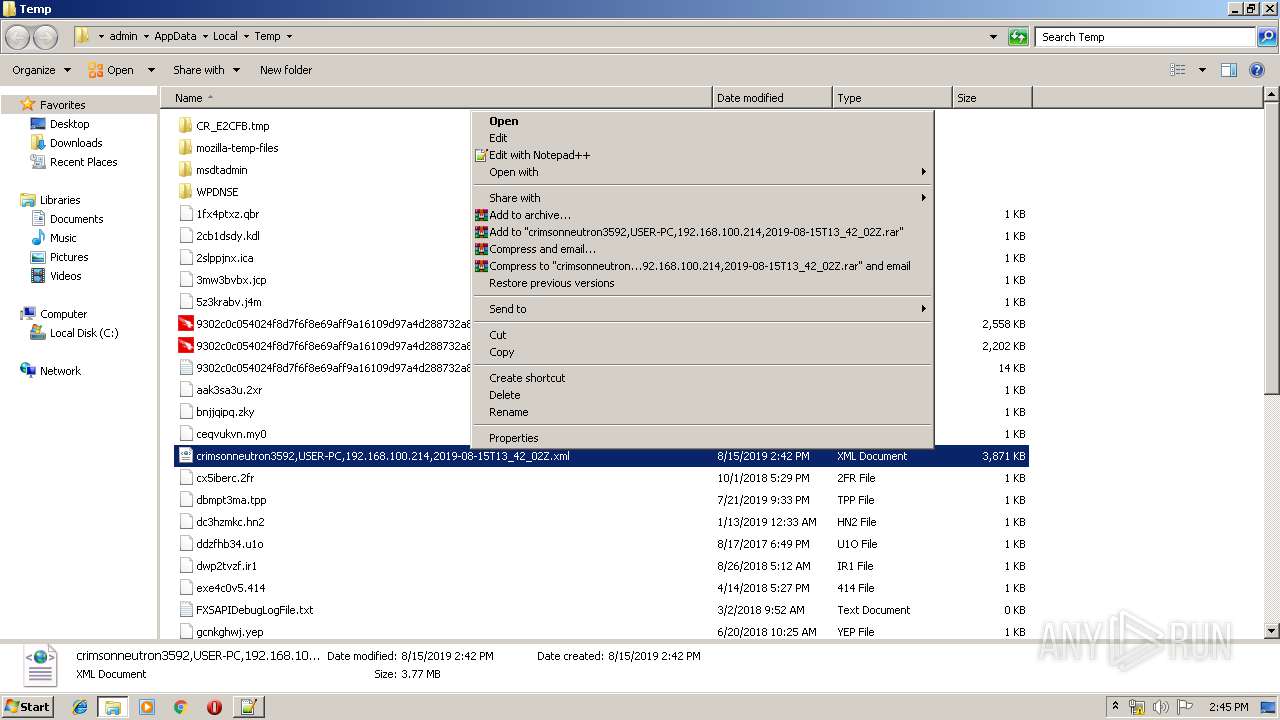This screenshot has width=1280, height=720.
Task: Select Create shortcut in context menu
Action: 702,378
